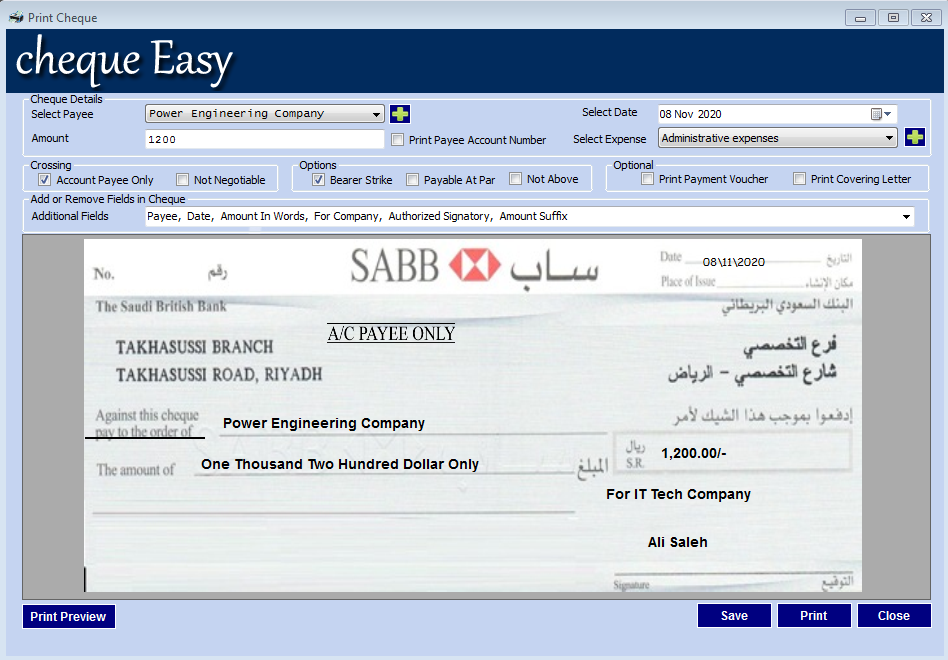Add a new payee using the green plus icon
948x660 pixels.
(x=399, y=113)
